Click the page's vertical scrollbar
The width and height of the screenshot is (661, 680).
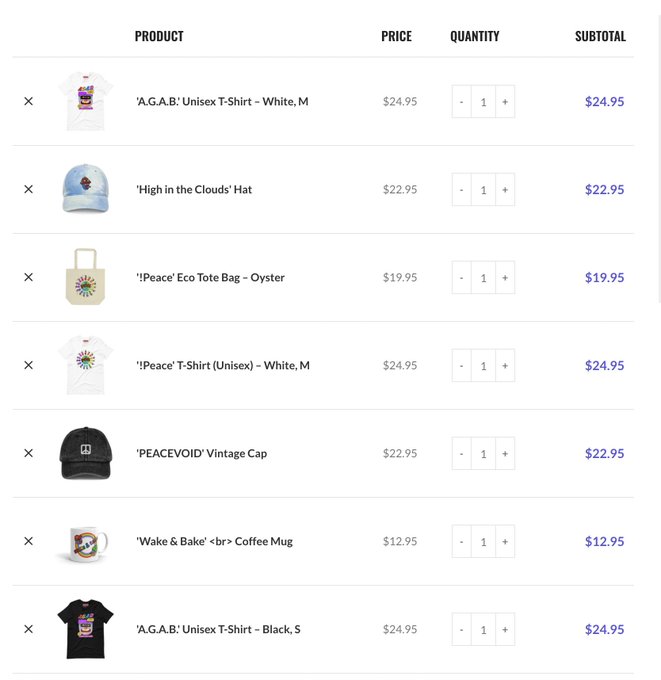pos(660,158)
